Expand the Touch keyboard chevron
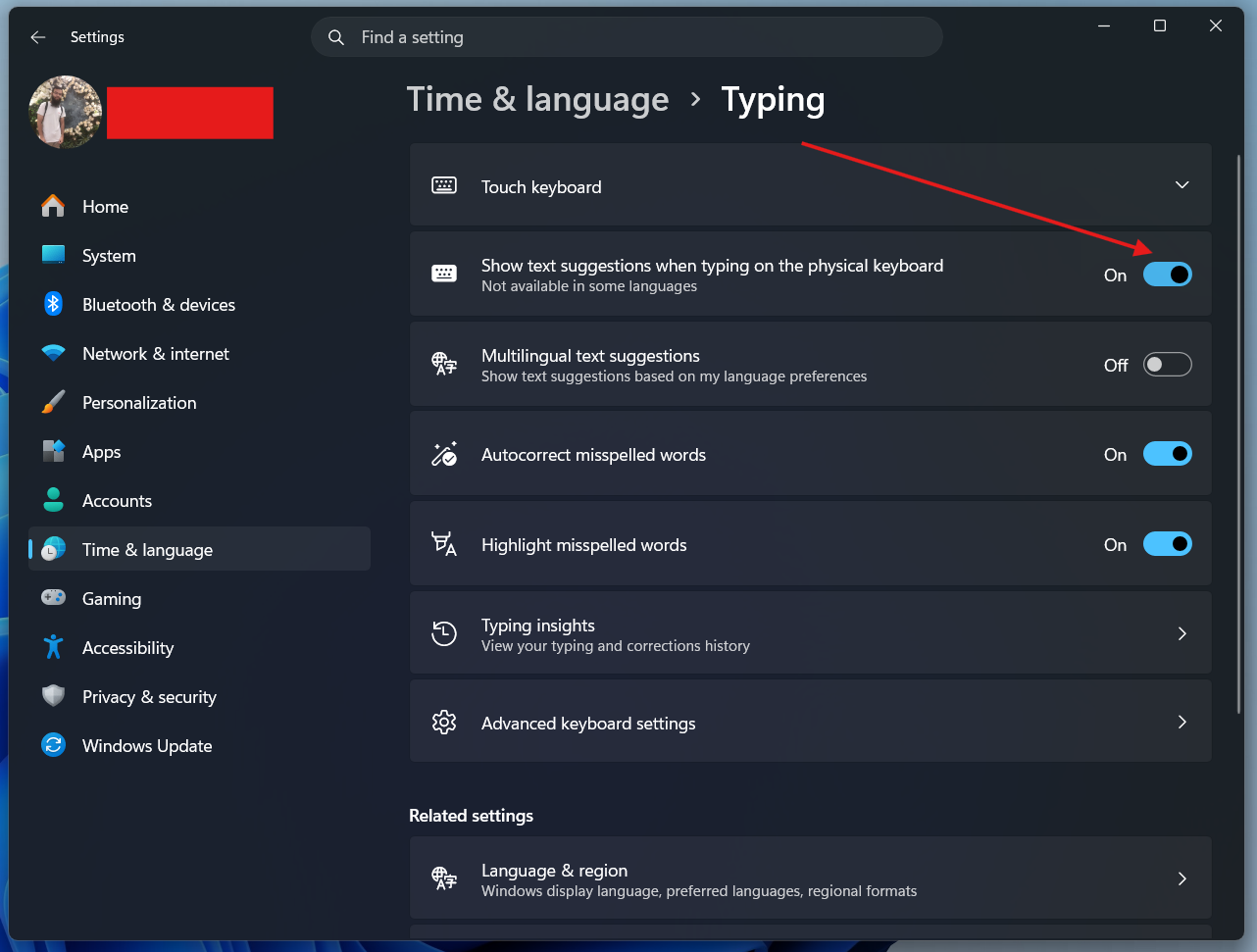 [1182, 185]
